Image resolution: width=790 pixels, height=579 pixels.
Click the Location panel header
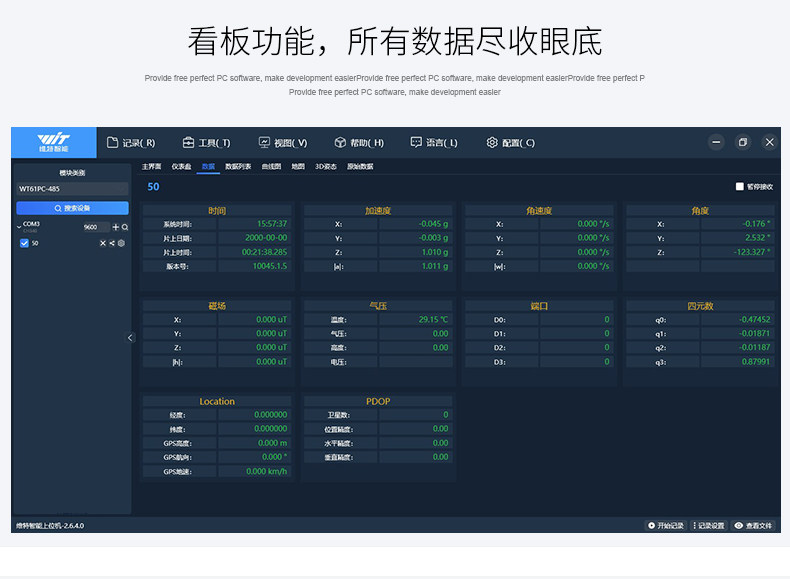coord(217,402)
